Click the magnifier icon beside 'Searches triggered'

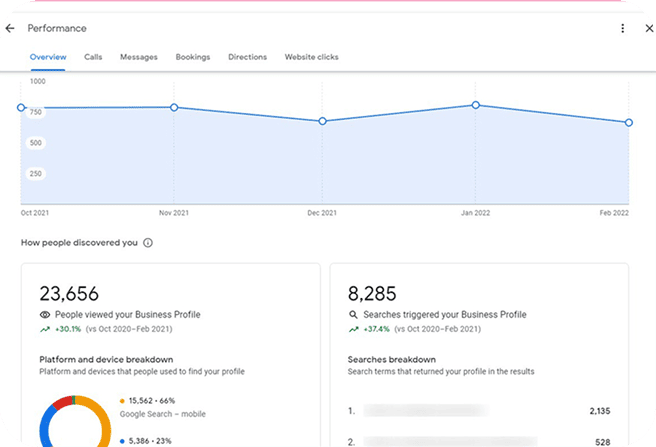353,315
